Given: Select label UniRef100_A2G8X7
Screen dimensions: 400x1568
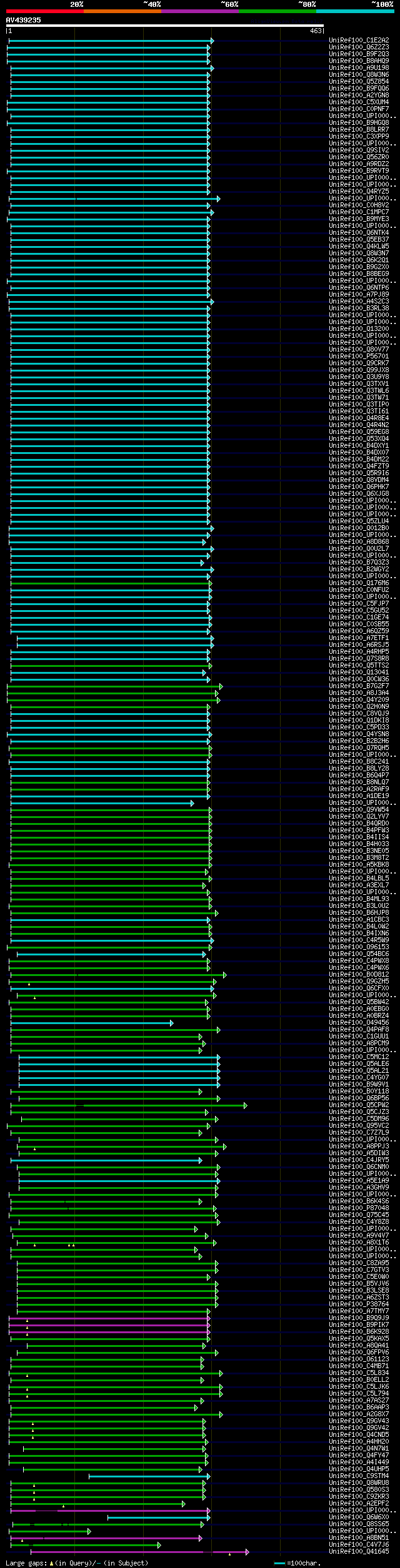Looking at the screenshot, I should click(359, 1415).
